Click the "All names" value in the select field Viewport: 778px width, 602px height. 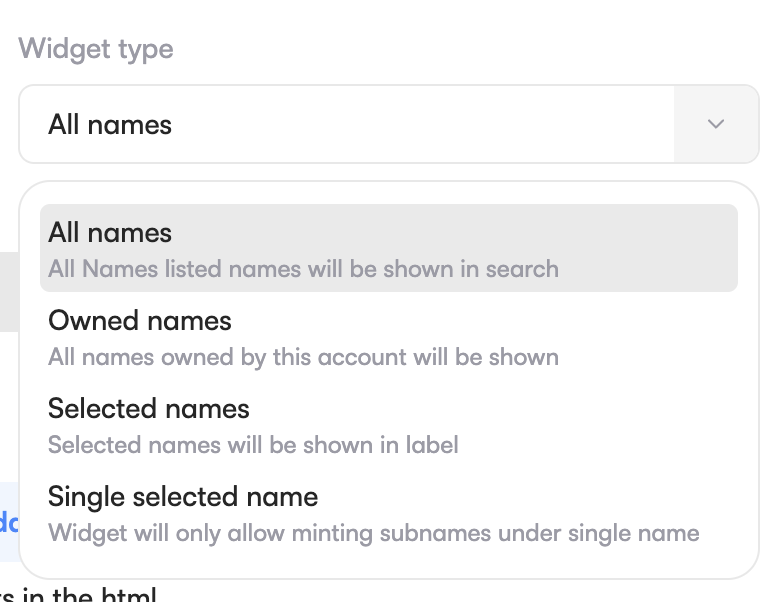coord(110,125)
